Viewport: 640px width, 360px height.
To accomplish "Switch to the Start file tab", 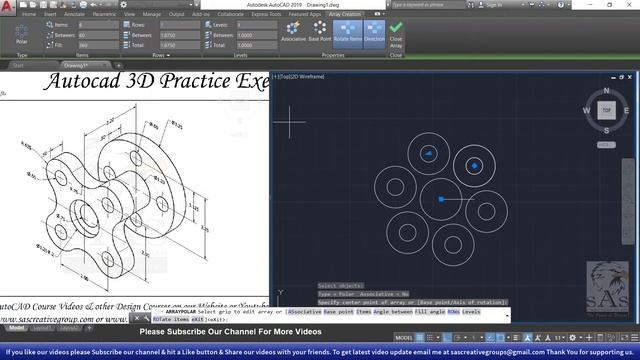I will click(18, 65).
